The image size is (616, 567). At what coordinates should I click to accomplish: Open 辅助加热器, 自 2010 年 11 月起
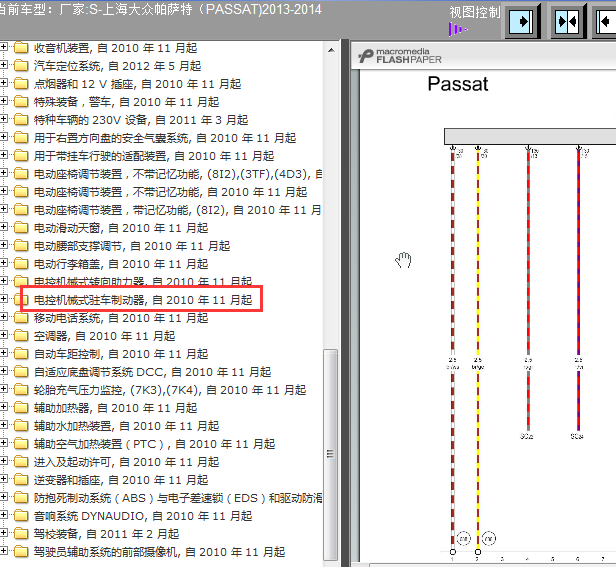tap(116, 408)
